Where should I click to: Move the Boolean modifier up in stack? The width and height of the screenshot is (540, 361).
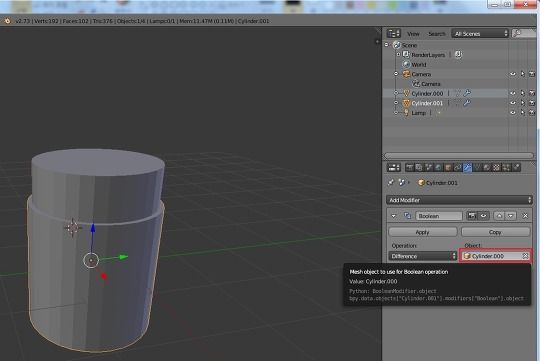pyautogui.click(x=499, y=216)
